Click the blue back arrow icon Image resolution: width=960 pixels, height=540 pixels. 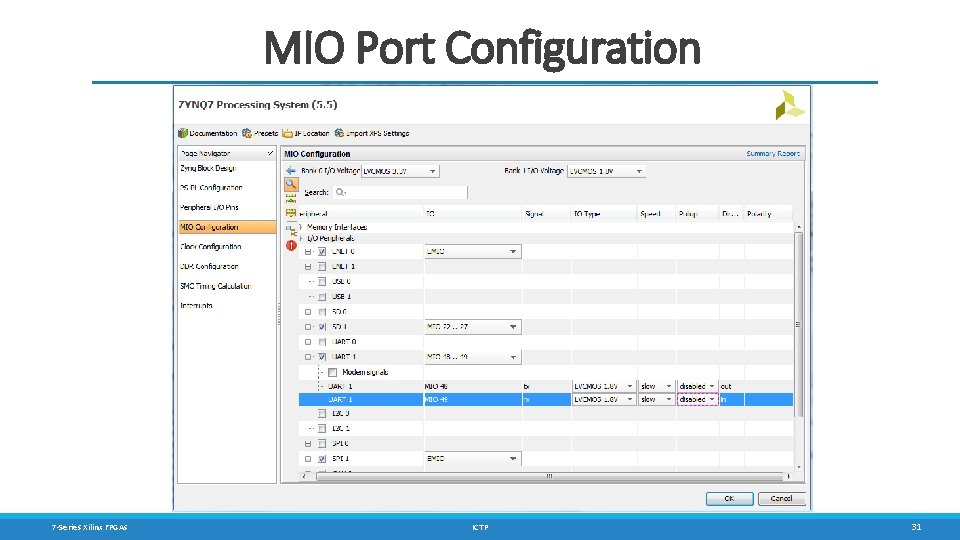(x=291, y=171)
